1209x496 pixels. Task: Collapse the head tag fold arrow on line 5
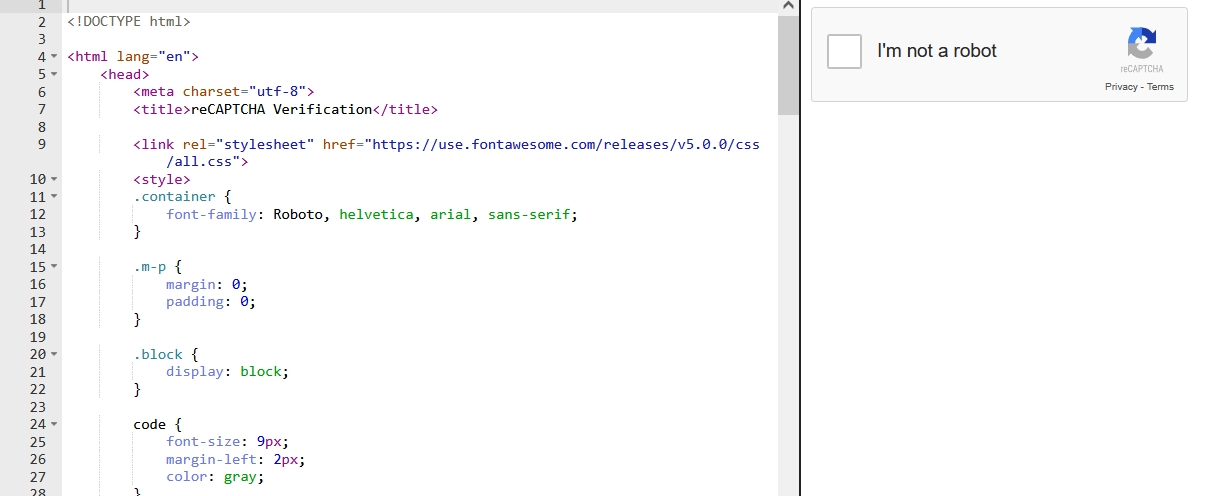(54, 74)
